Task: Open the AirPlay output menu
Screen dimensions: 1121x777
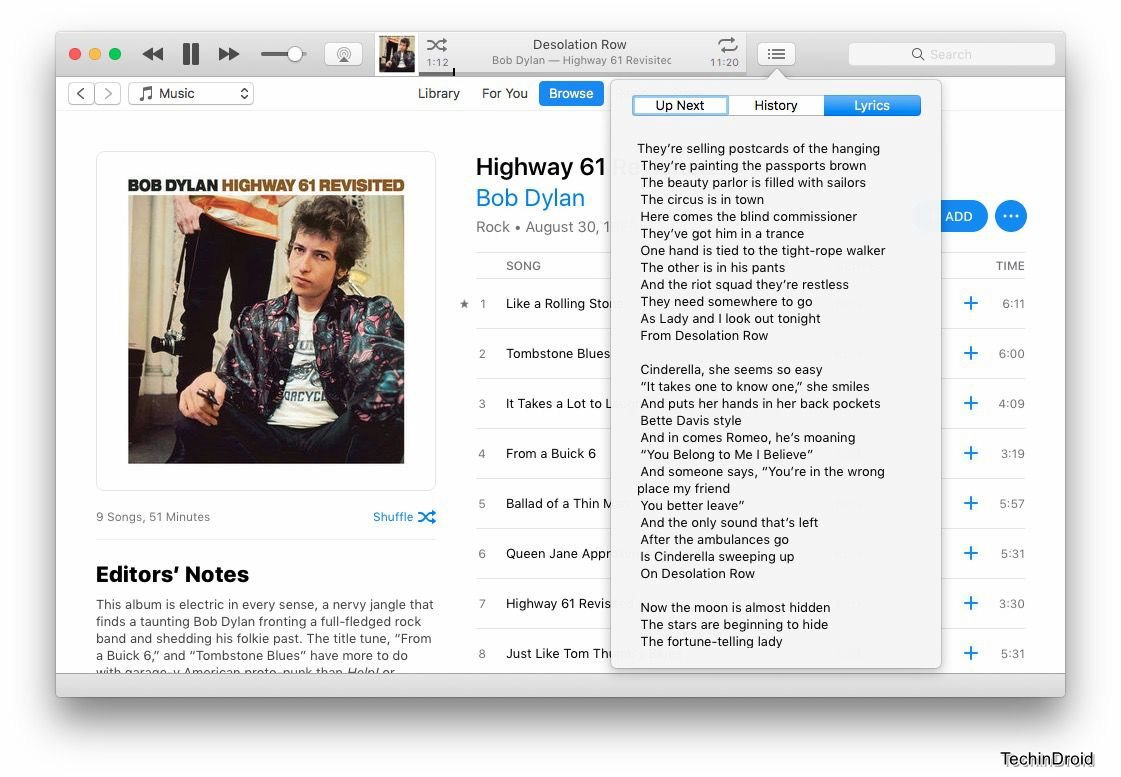Action: (343, 54)
